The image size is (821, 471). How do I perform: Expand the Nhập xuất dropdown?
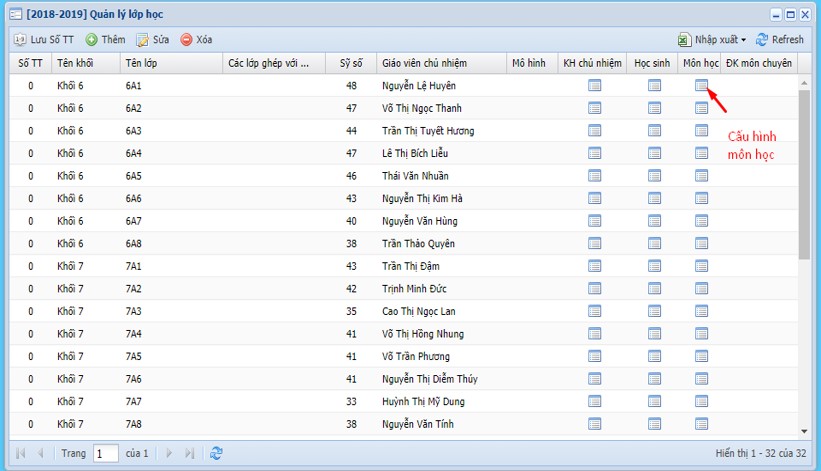click(x=712, y=39)
